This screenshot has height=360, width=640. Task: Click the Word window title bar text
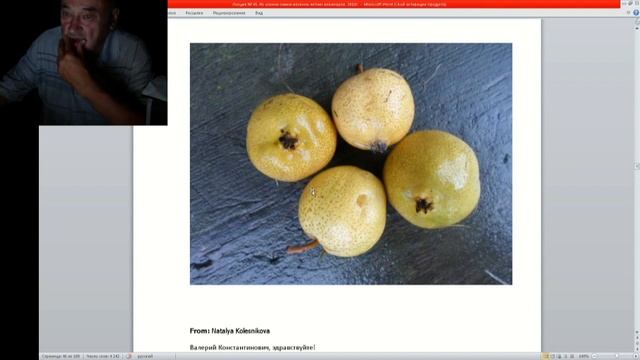(x=340, y=4)
